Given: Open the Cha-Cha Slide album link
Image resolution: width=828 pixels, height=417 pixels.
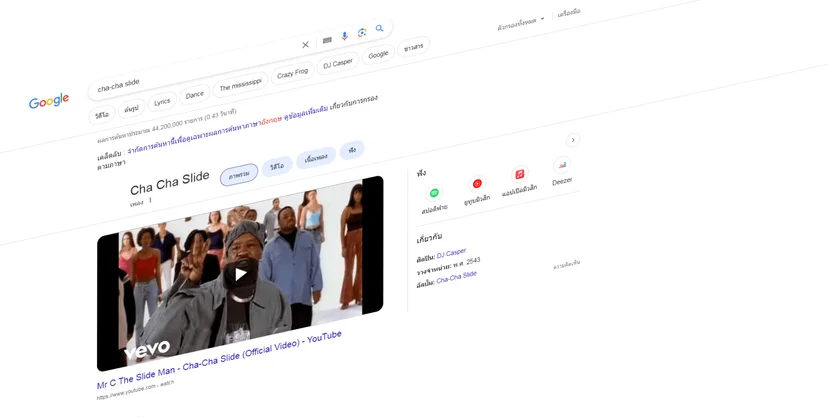Looking at the screenshot, I should [x=457, y=277].
